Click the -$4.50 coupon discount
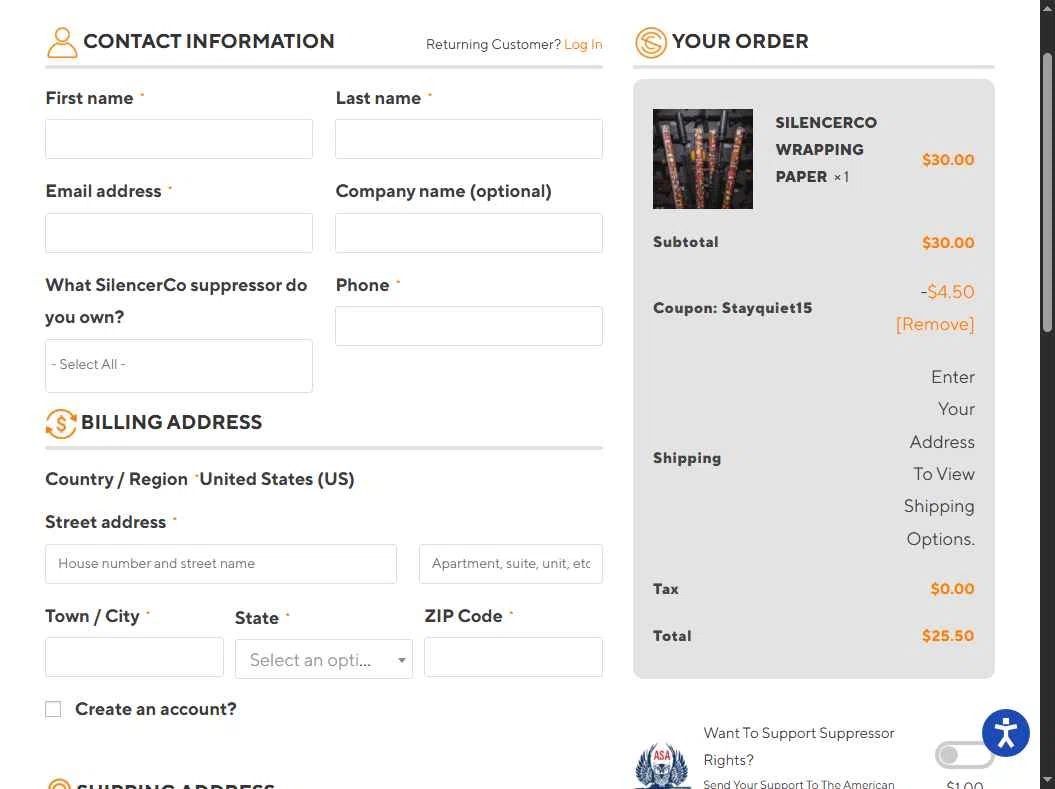1055x789 pixels. (947, 291)
